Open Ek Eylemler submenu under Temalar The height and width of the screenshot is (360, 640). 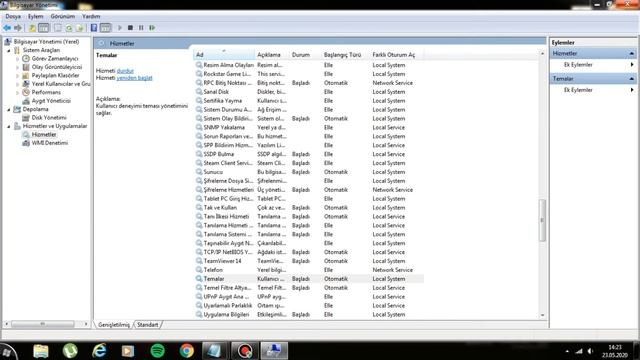[x=593, y=90]
